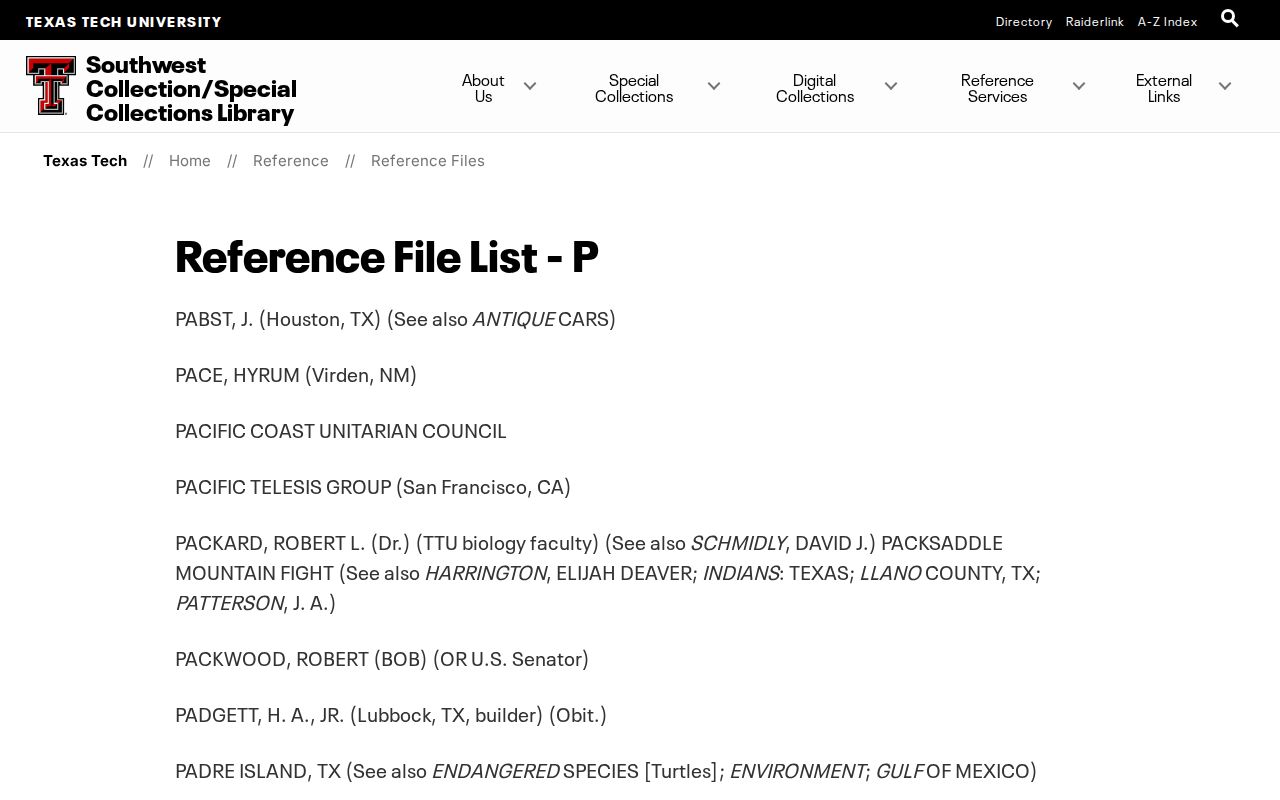Open Southwest Collection/Special Collections Library title
The height and width of the screenshot is (800, 1280).
pyautogui.click(x=191, y=89)
